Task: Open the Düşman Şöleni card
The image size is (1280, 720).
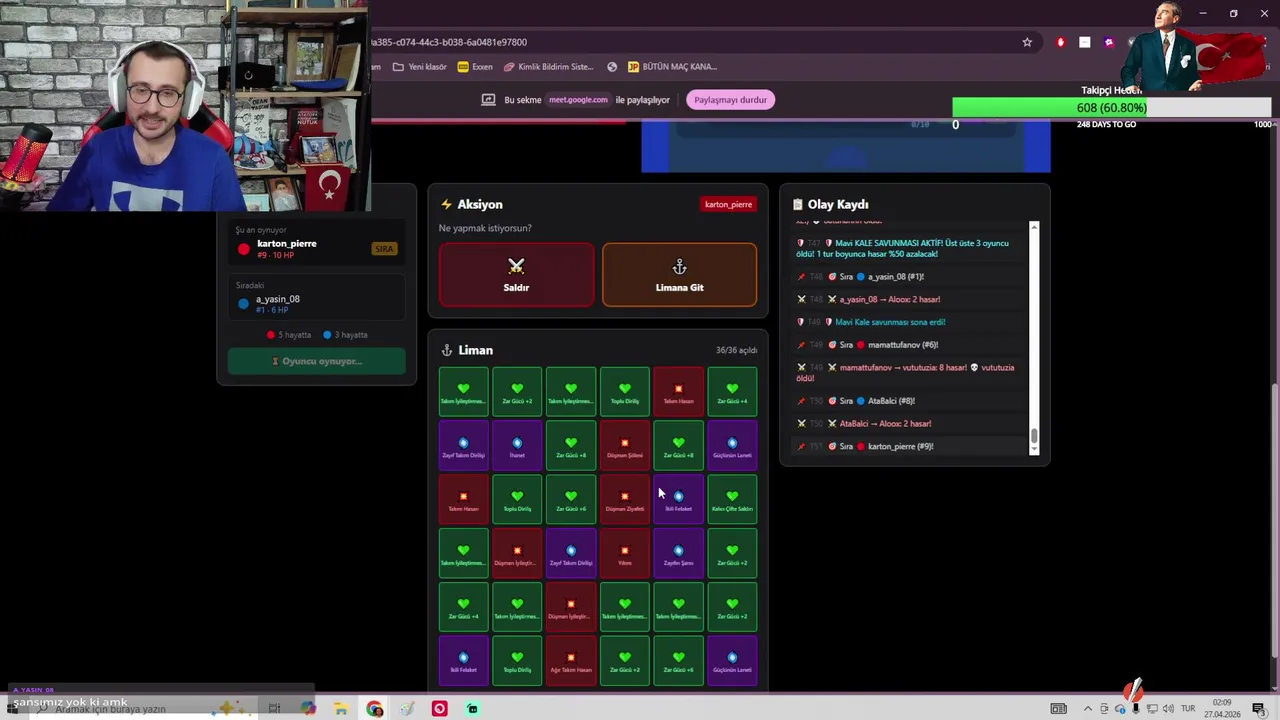Action: click(625, 445)
